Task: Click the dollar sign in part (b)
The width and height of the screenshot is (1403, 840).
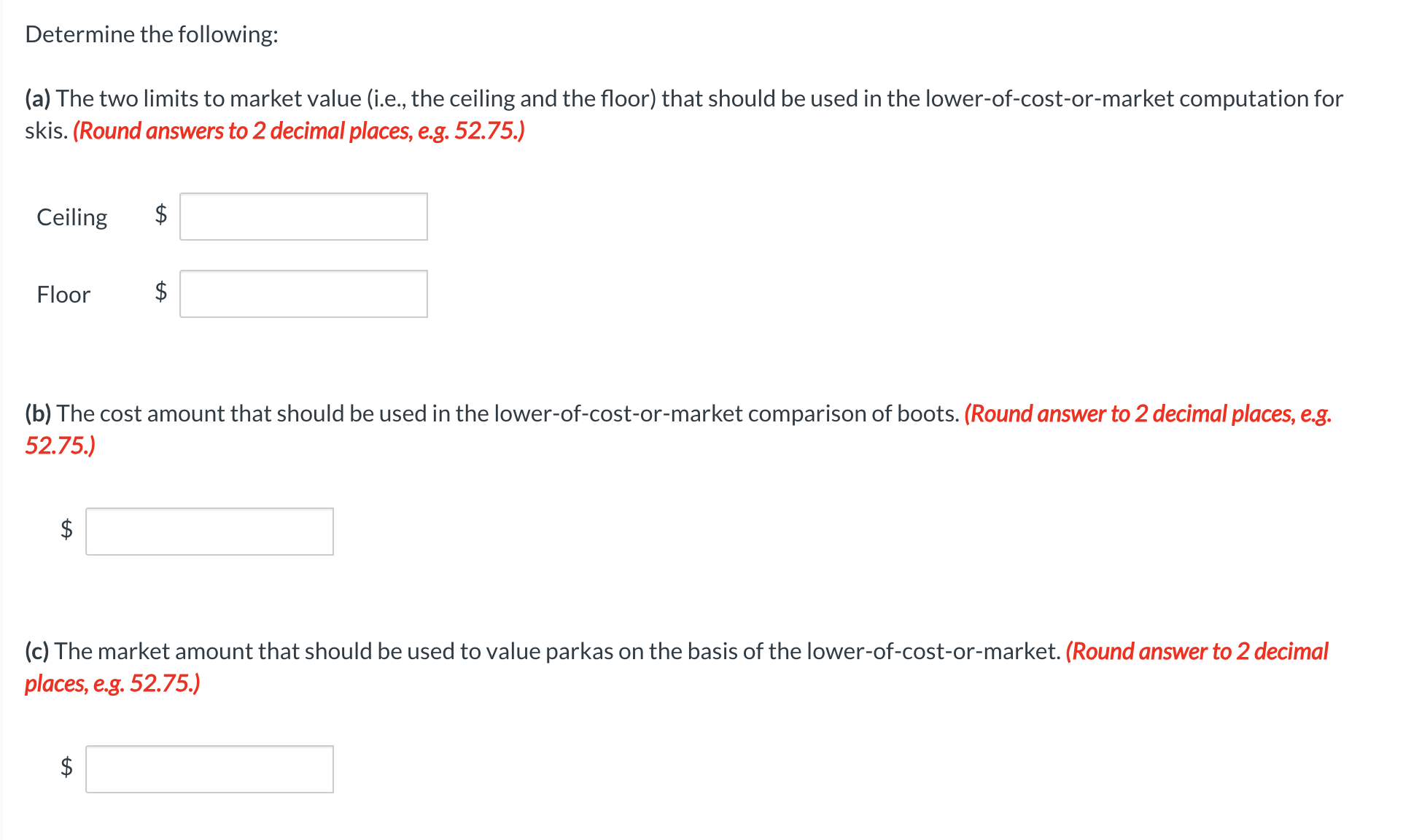Action: click(x=66, y=531)
